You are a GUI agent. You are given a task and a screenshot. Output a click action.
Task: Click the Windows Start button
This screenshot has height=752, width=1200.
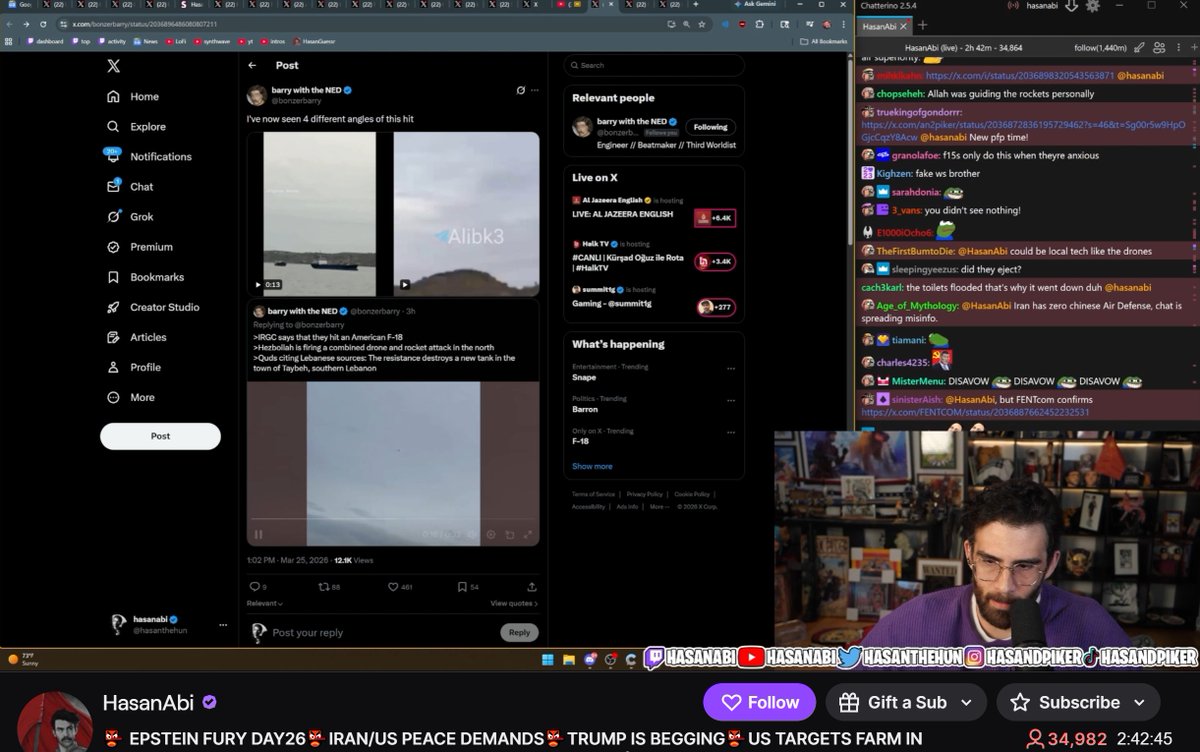548,659
